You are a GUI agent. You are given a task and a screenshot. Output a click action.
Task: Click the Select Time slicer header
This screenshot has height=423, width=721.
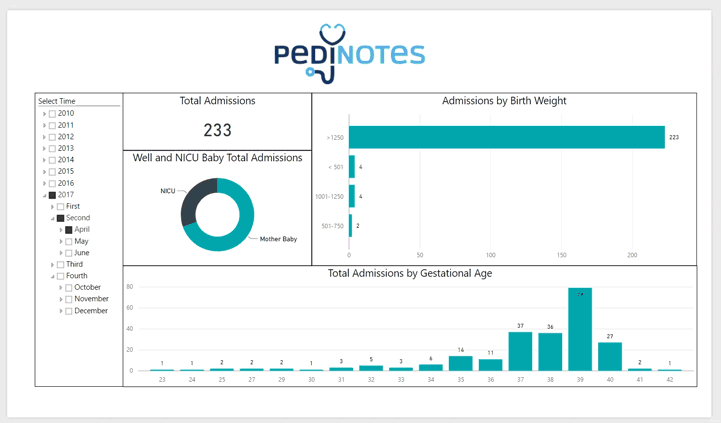click(57, 101)
